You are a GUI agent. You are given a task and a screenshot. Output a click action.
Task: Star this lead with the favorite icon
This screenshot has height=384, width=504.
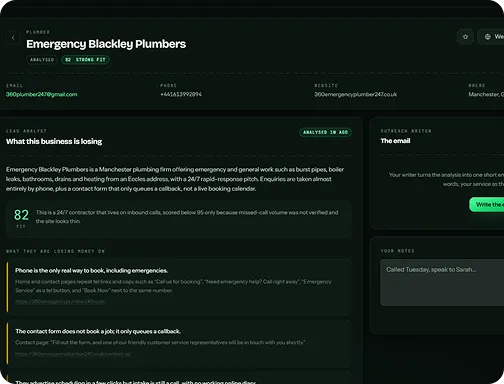[x=465, y=37]
